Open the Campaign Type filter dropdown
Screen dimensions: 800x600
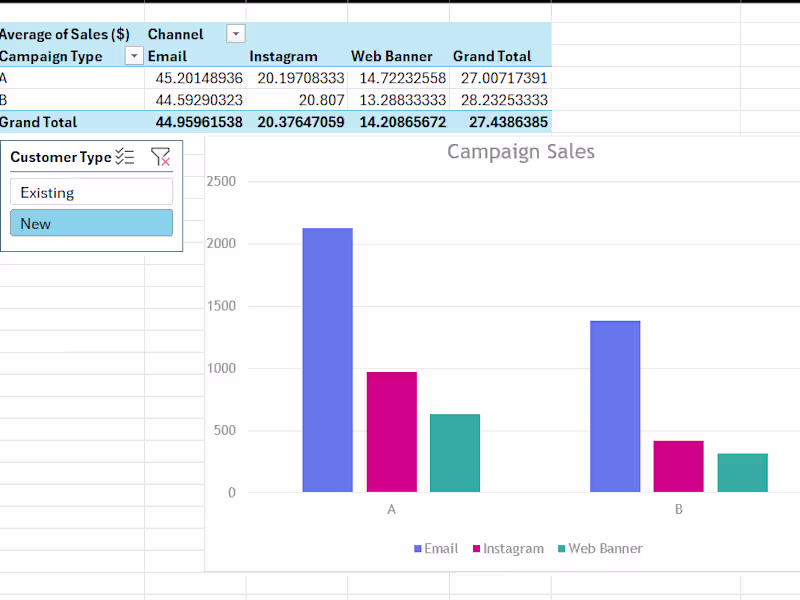click(x=133, y=56)
